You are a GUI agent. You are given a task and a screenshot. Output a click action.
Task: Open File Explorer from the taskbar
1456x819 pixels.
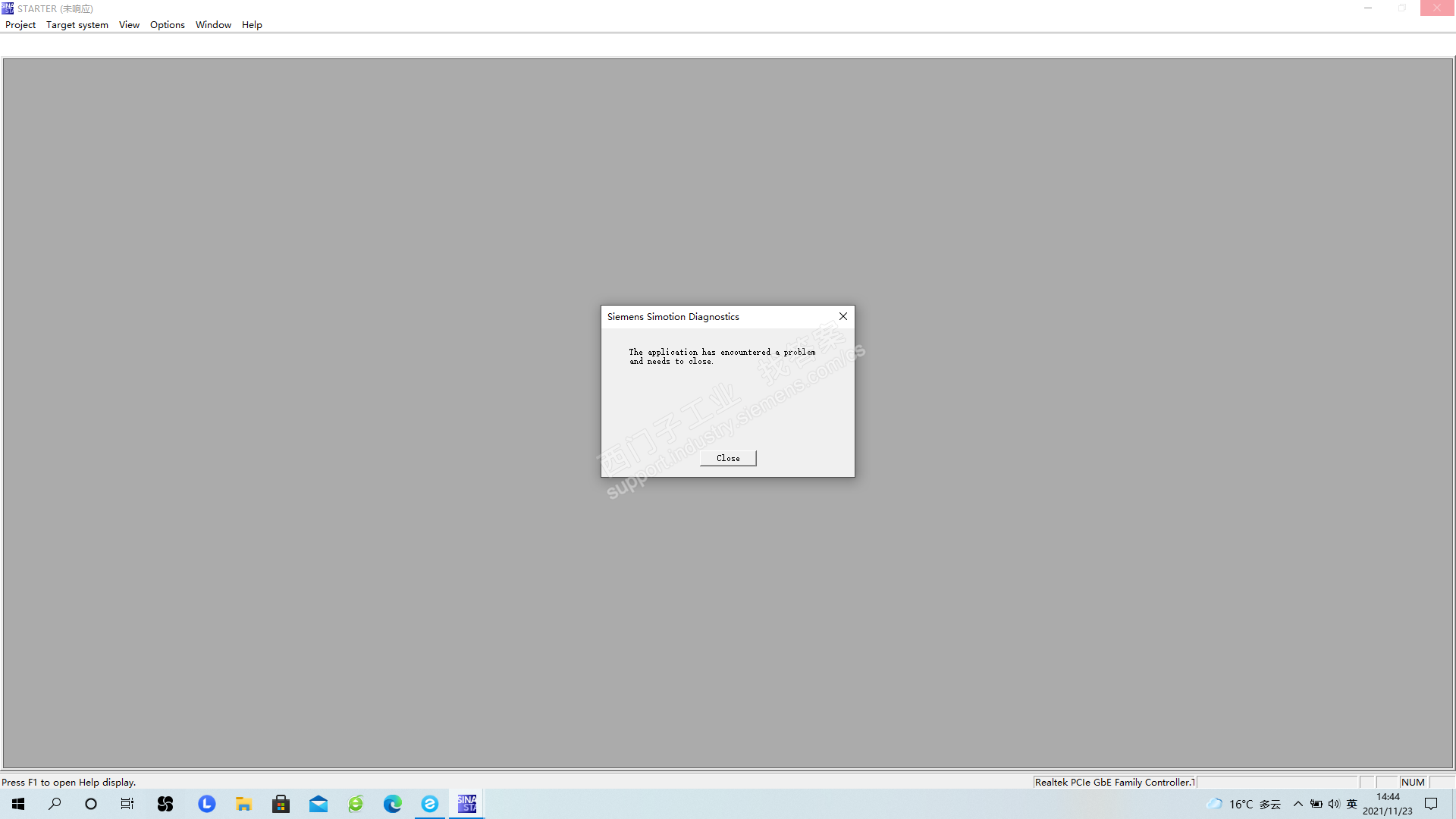coord(243,804)
